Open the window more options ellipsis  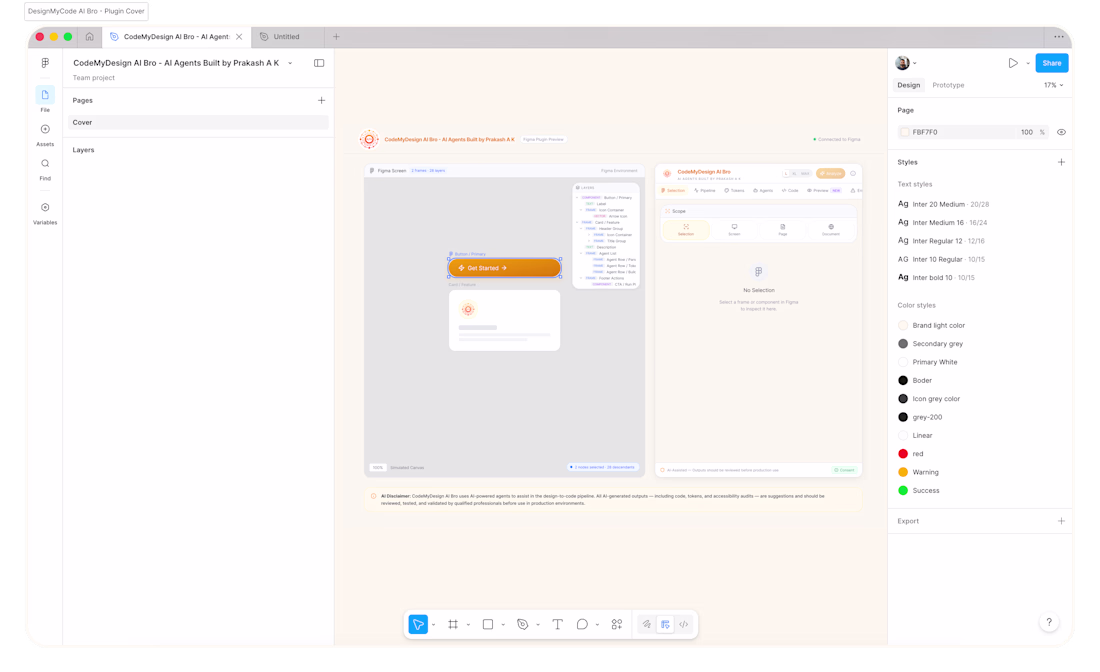[1059, 36]
